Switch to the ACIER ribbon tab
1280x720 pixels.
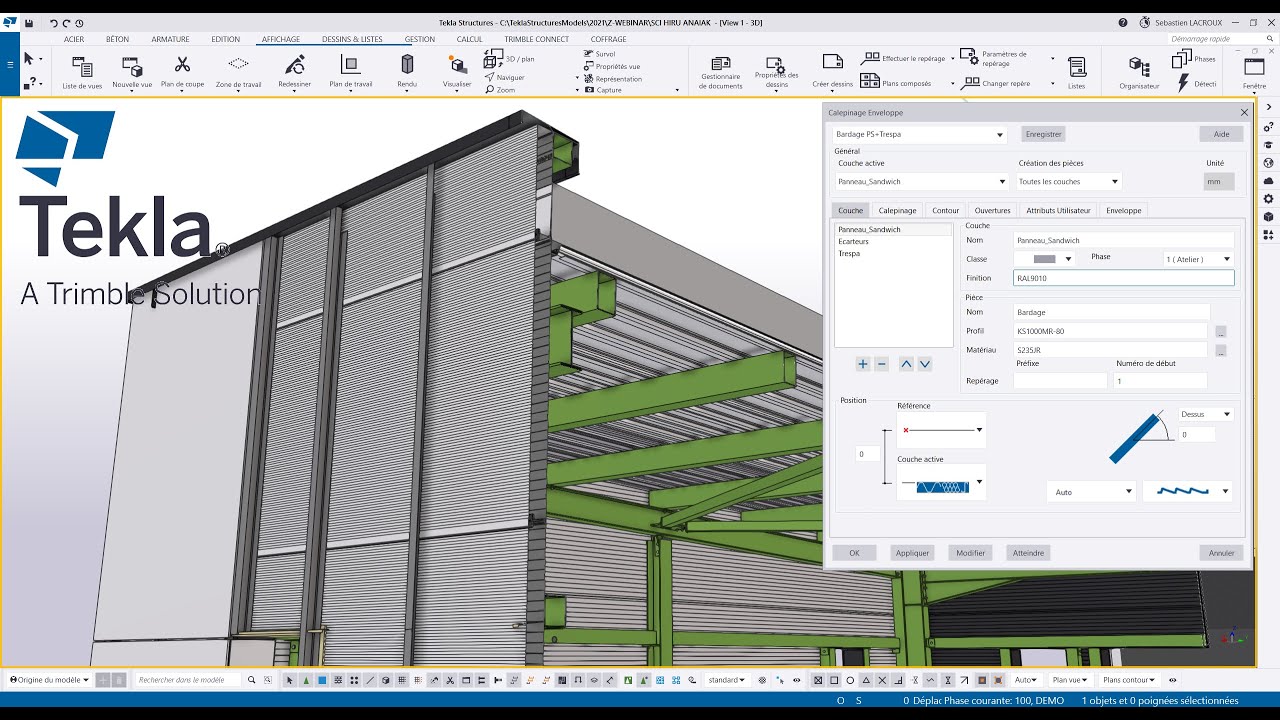coord(74,40)
